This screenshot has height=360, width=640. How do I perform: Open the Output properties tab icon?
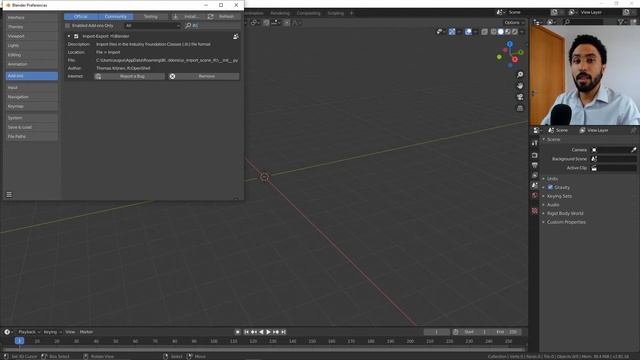tap(535, 165)
